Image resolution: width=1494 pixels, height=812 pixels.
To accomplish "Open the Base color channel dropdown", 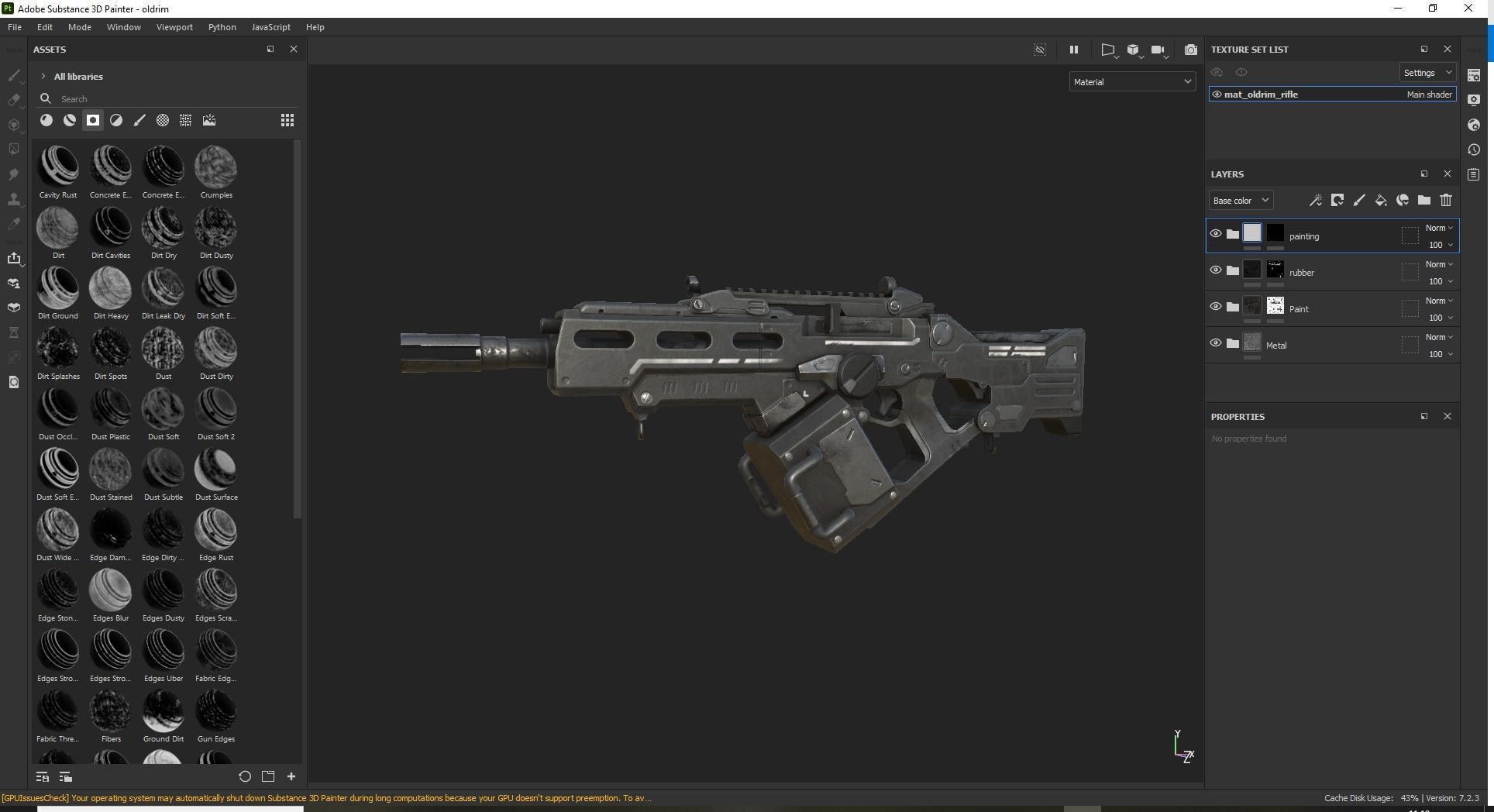I will 1241,201.
